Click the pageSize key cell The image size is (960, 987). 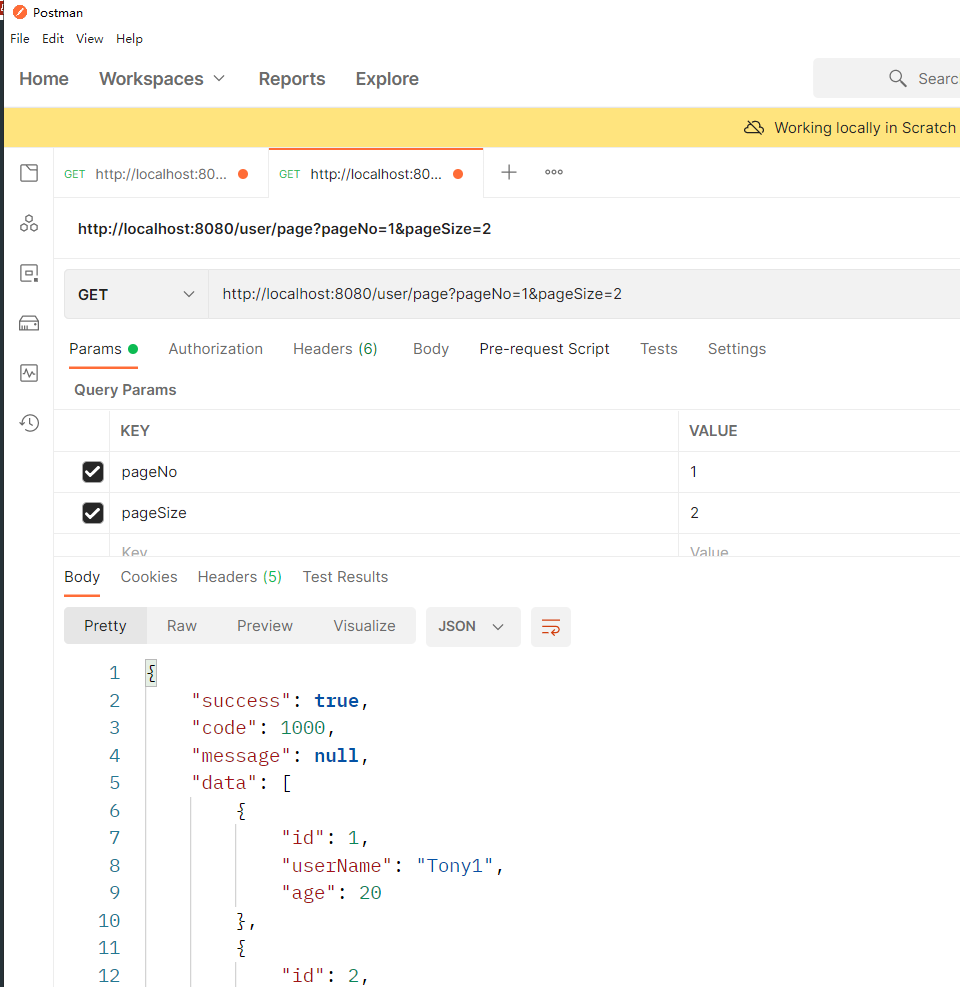point(394,512)
